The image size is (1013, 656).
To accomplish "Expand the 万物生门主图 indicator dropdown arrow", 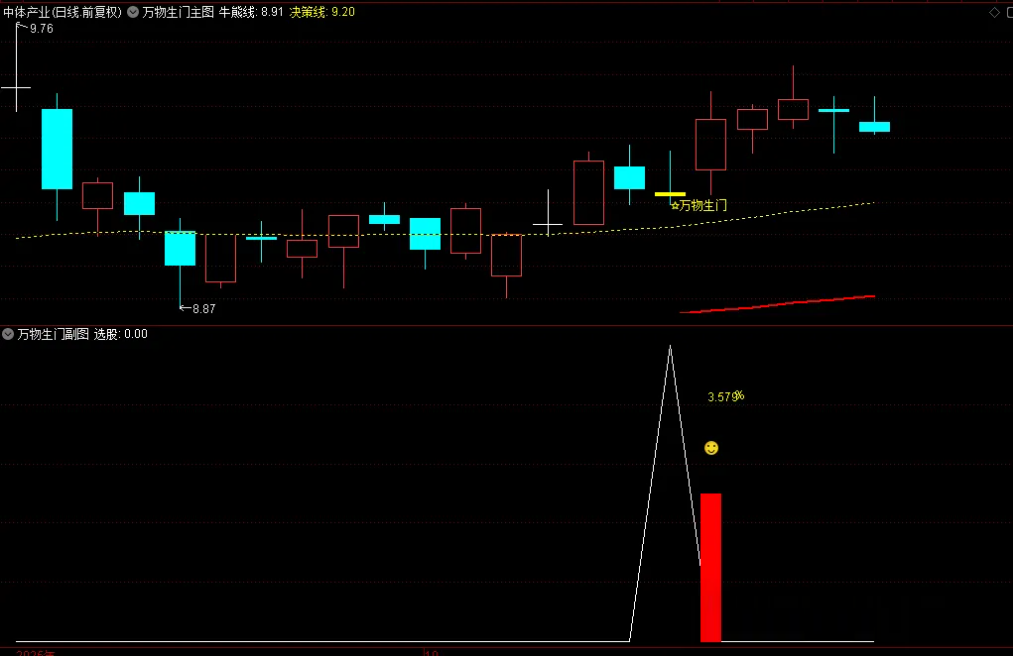I will [x=133, y=13].
